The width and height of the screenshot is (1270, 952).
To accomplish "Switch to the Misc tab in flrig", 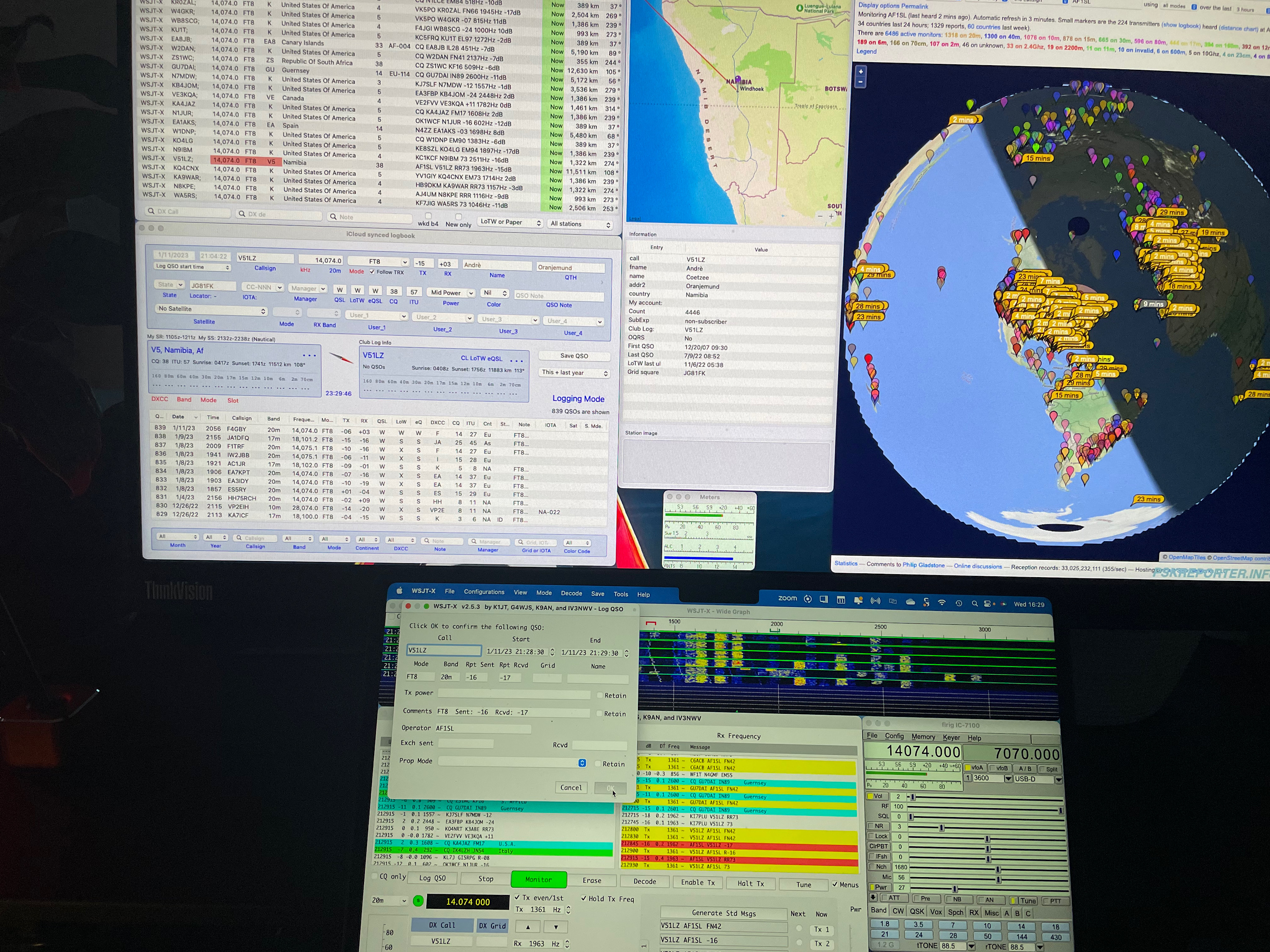I will [991, 912].
